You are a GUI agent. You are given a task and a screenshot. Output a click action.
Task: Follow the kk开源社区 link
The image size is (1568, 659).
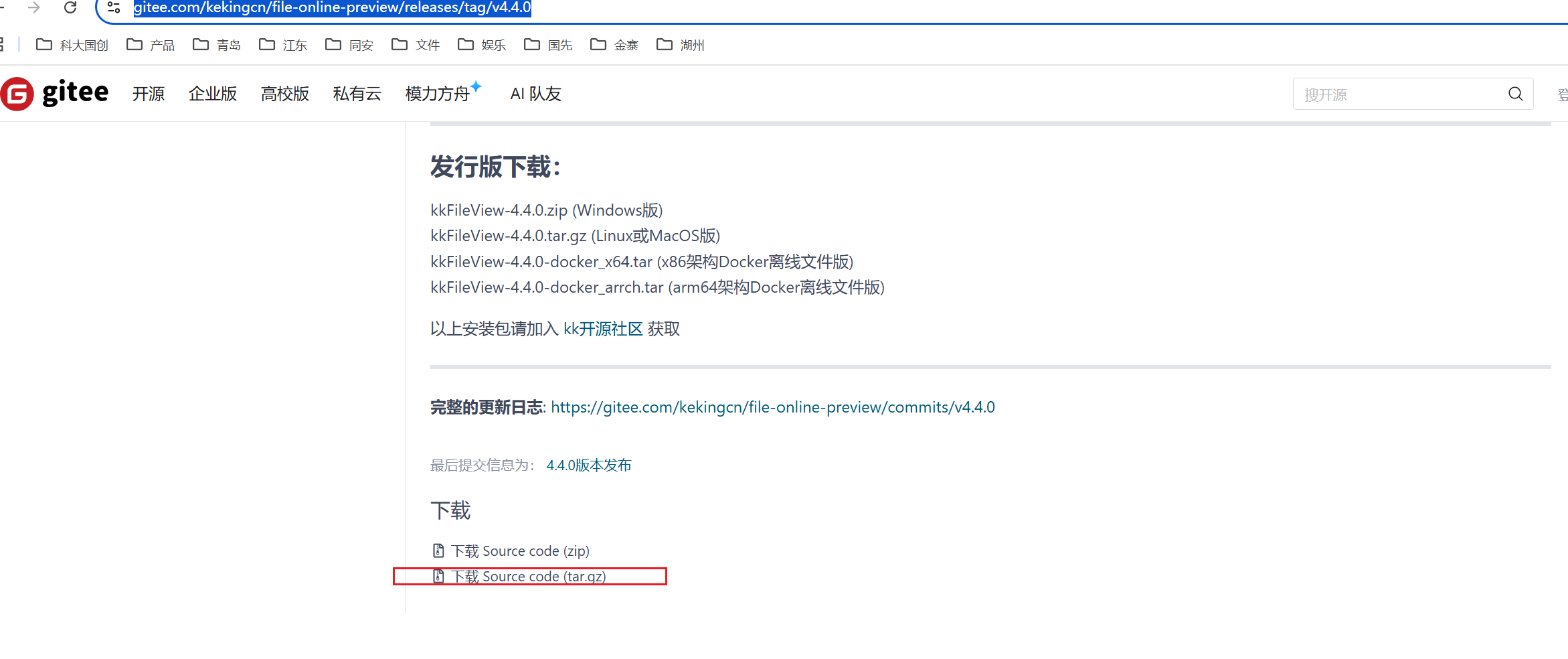603,329
